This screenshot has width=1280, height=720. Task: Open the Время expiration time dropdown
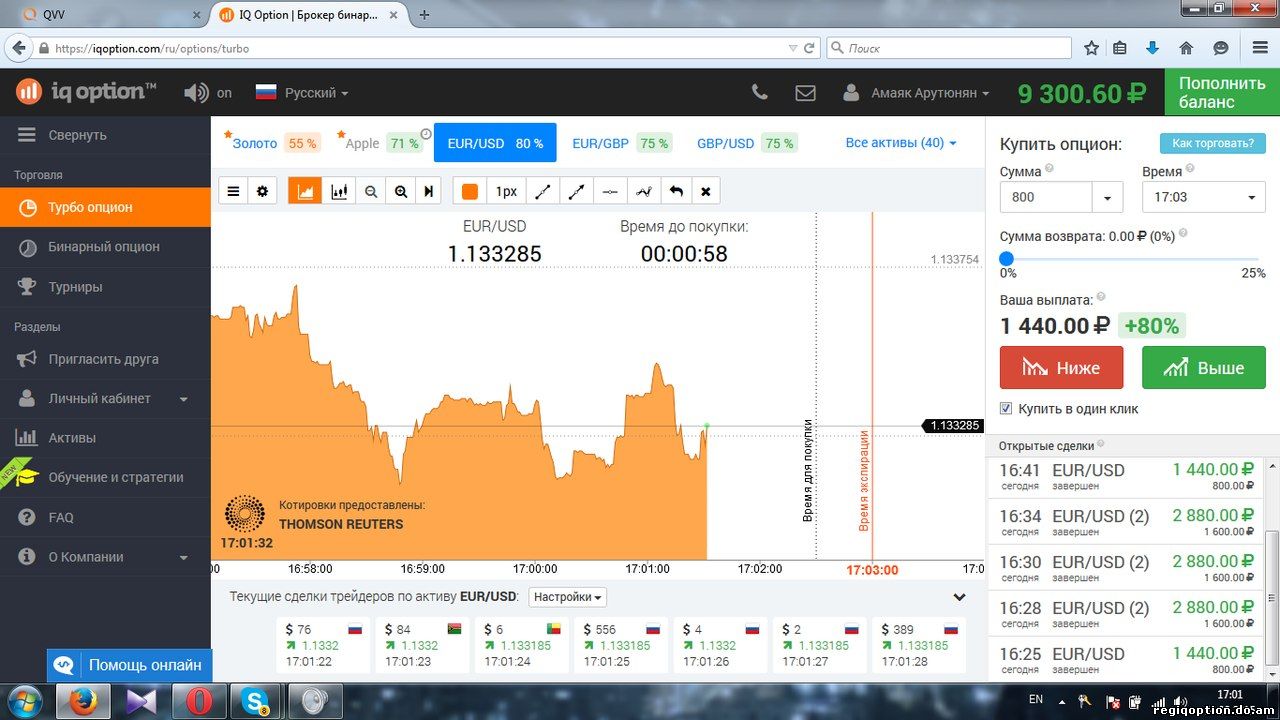[1204, 197]
